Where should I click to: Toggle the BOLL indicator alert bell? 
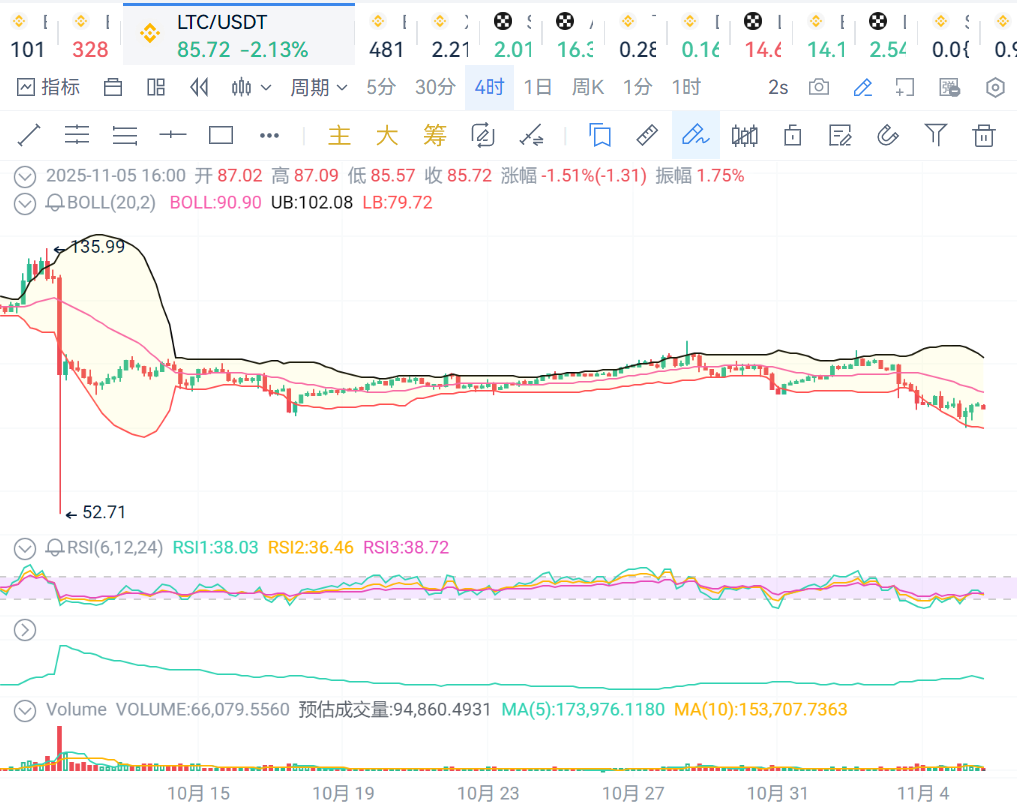coord(55,203)
